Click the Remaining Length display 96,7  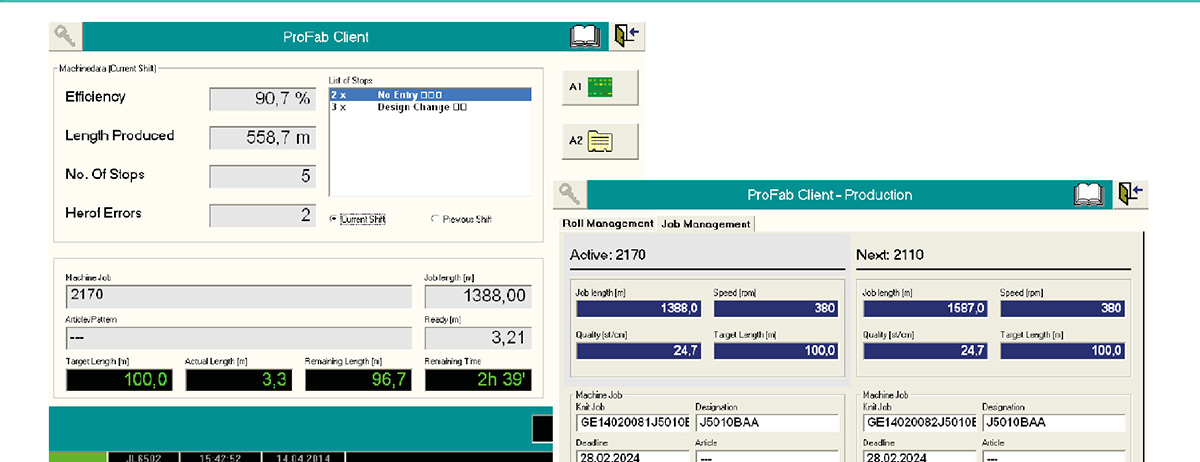coord(358,379)
